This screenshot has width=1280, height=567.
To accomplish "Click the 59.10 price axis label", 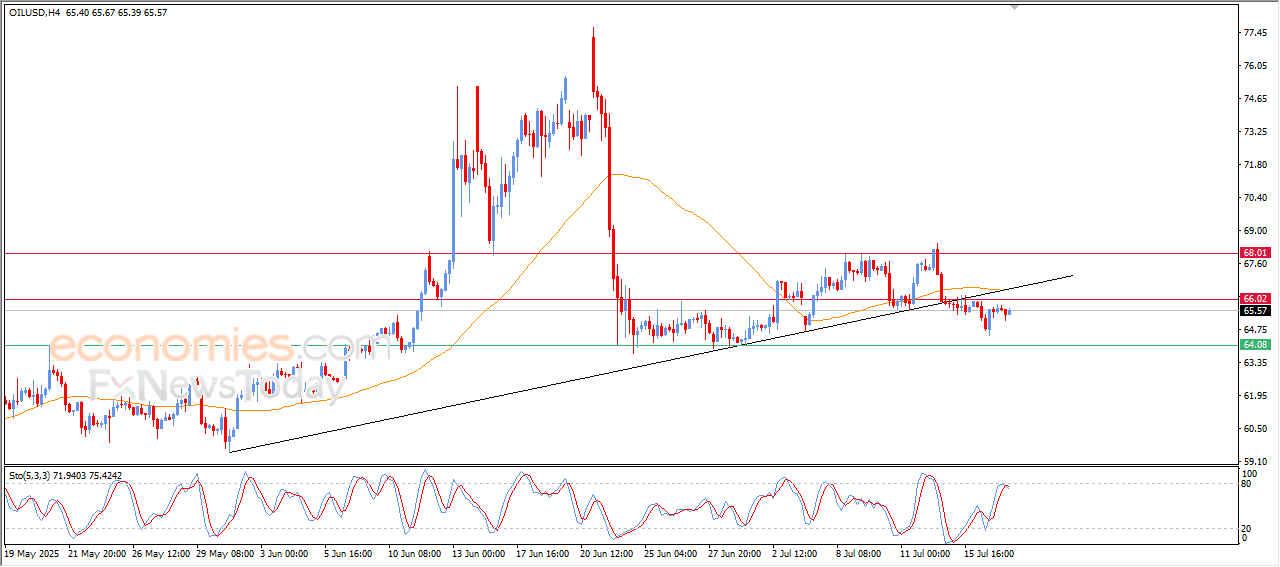I will (x=1256, y=462).
